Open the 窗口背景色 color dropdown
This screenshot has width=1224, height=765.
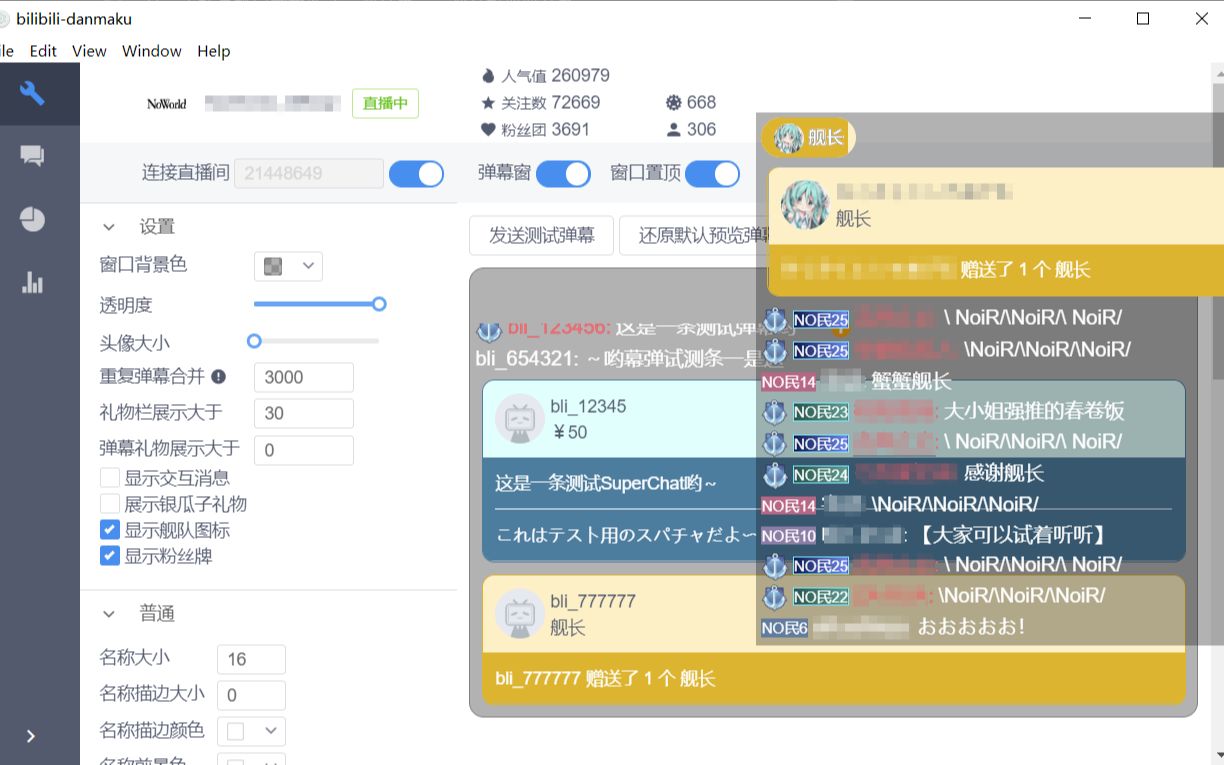[288, 266]
